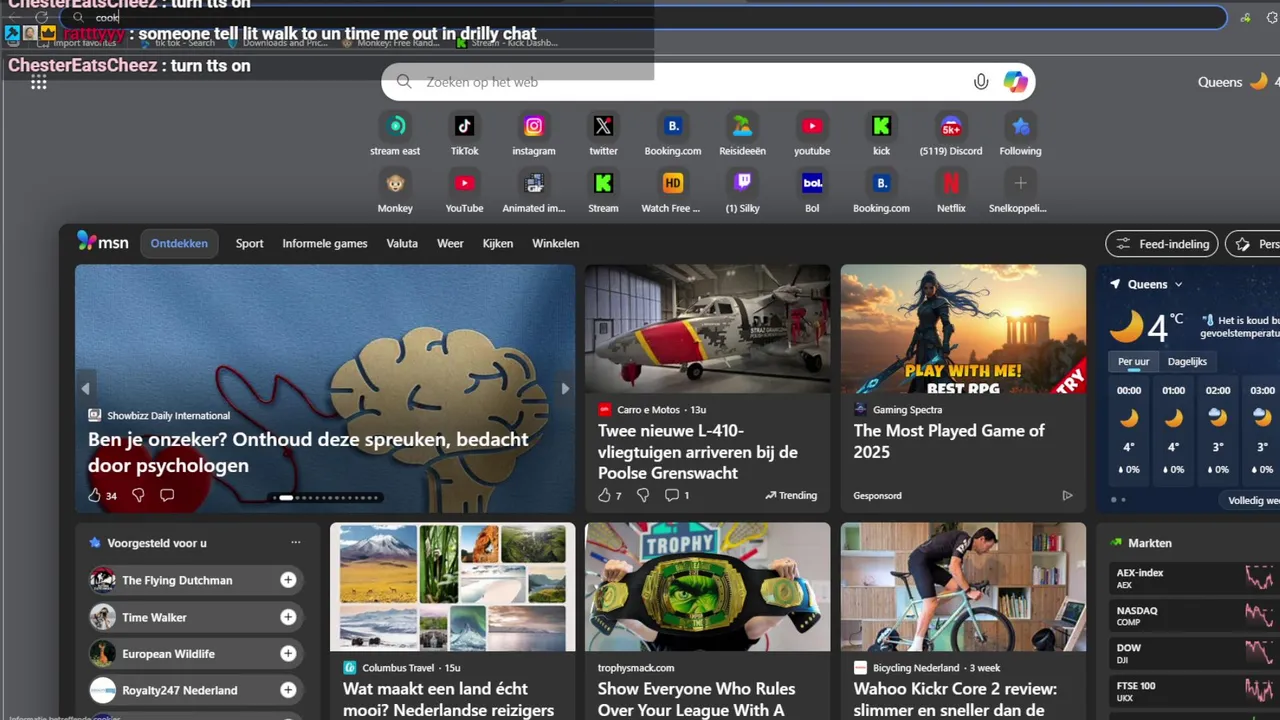Viewport: 1280px width, 720px height.
Task: Open the AEX-index market row
Action: click(x=1195, y=578)
